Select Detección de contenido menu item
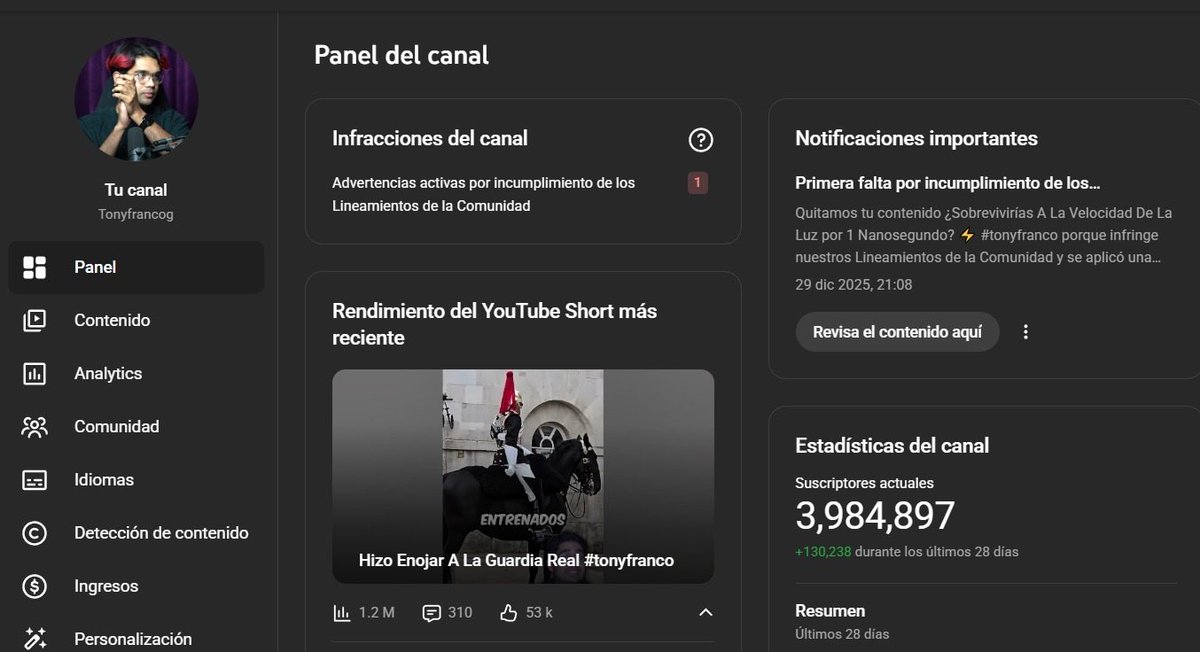 click(x=136, y=533)
